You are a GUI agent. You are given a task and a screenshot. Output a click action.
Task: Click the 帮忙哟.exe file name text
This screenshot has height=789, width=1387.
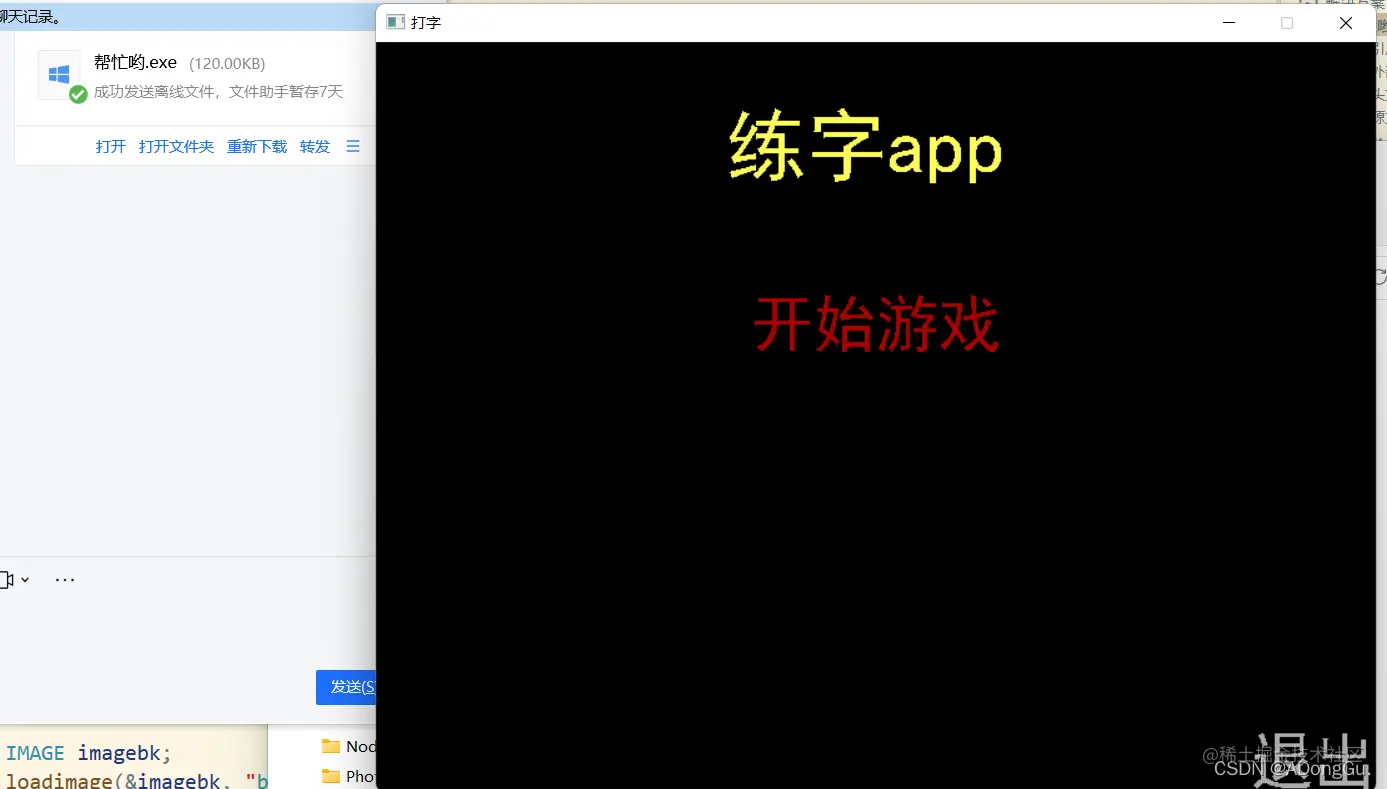pyautogui.click(x=135, y=61)
